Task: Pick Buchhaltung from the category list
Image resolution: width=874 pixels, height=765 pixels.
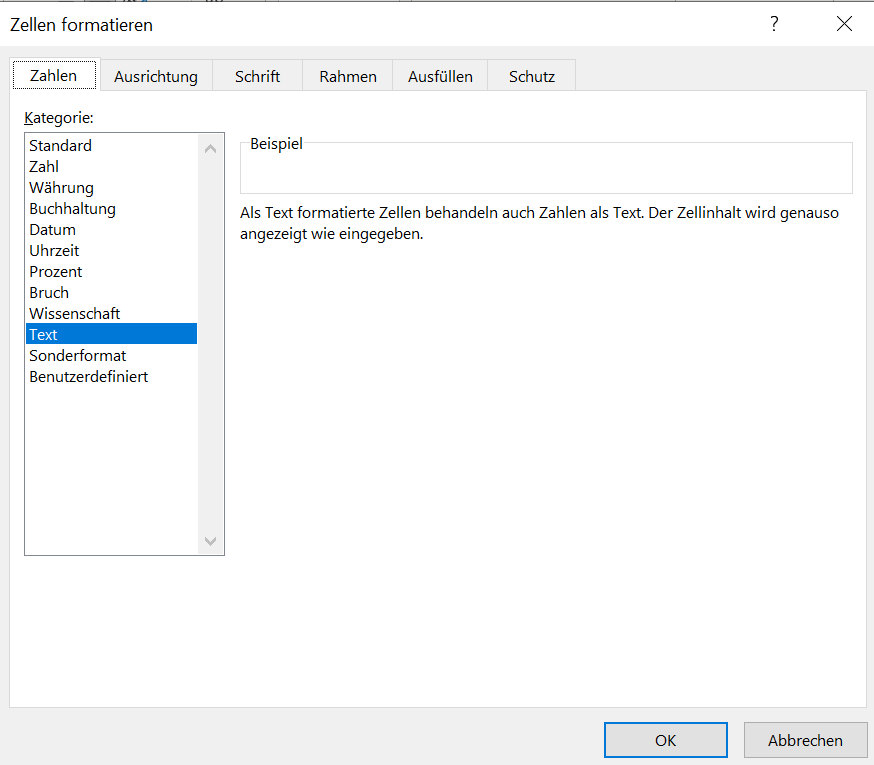Action: coord(72,209)
